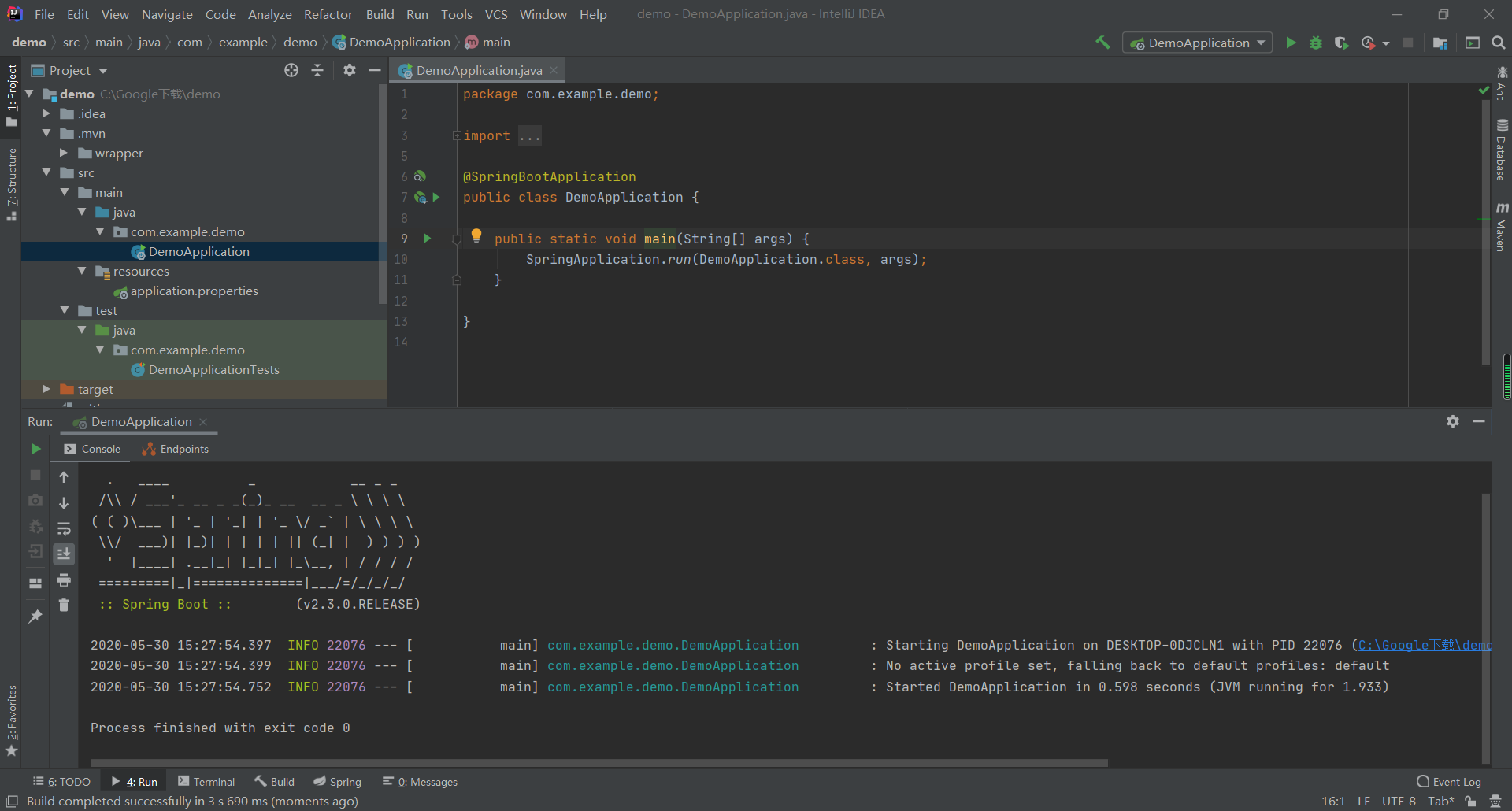Collapse the resources folder
1512x811 pixels.
pos(82,271)
